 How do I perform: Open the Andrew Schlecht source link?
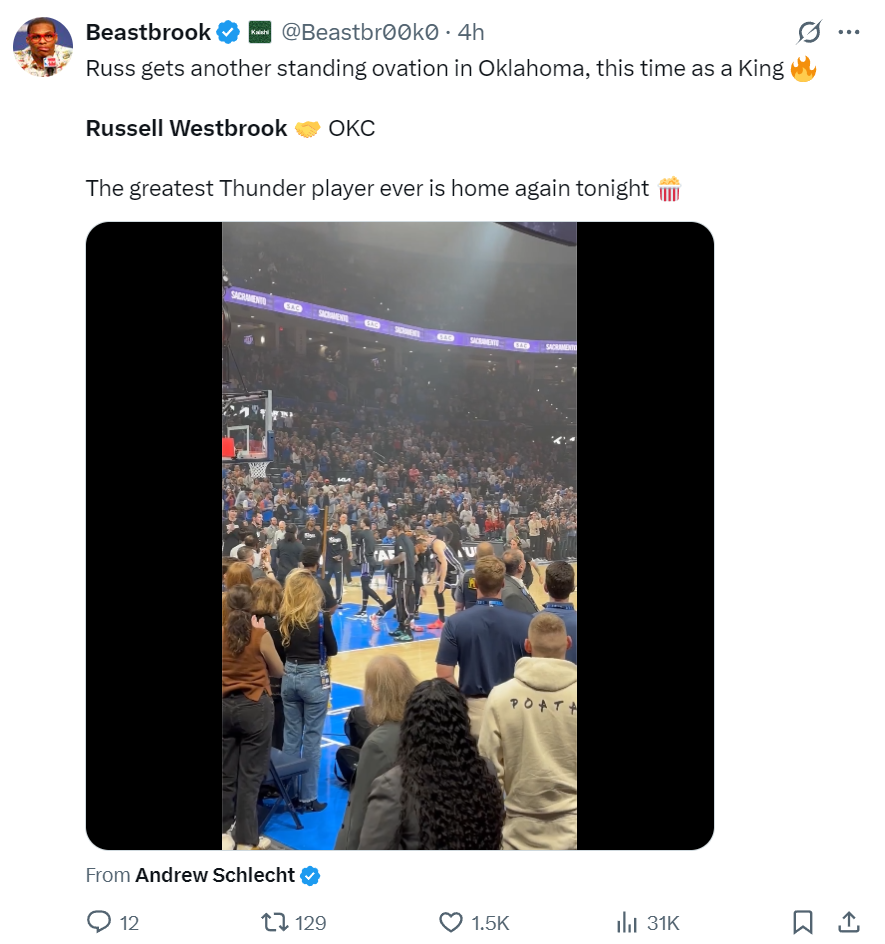pos(215,876)
